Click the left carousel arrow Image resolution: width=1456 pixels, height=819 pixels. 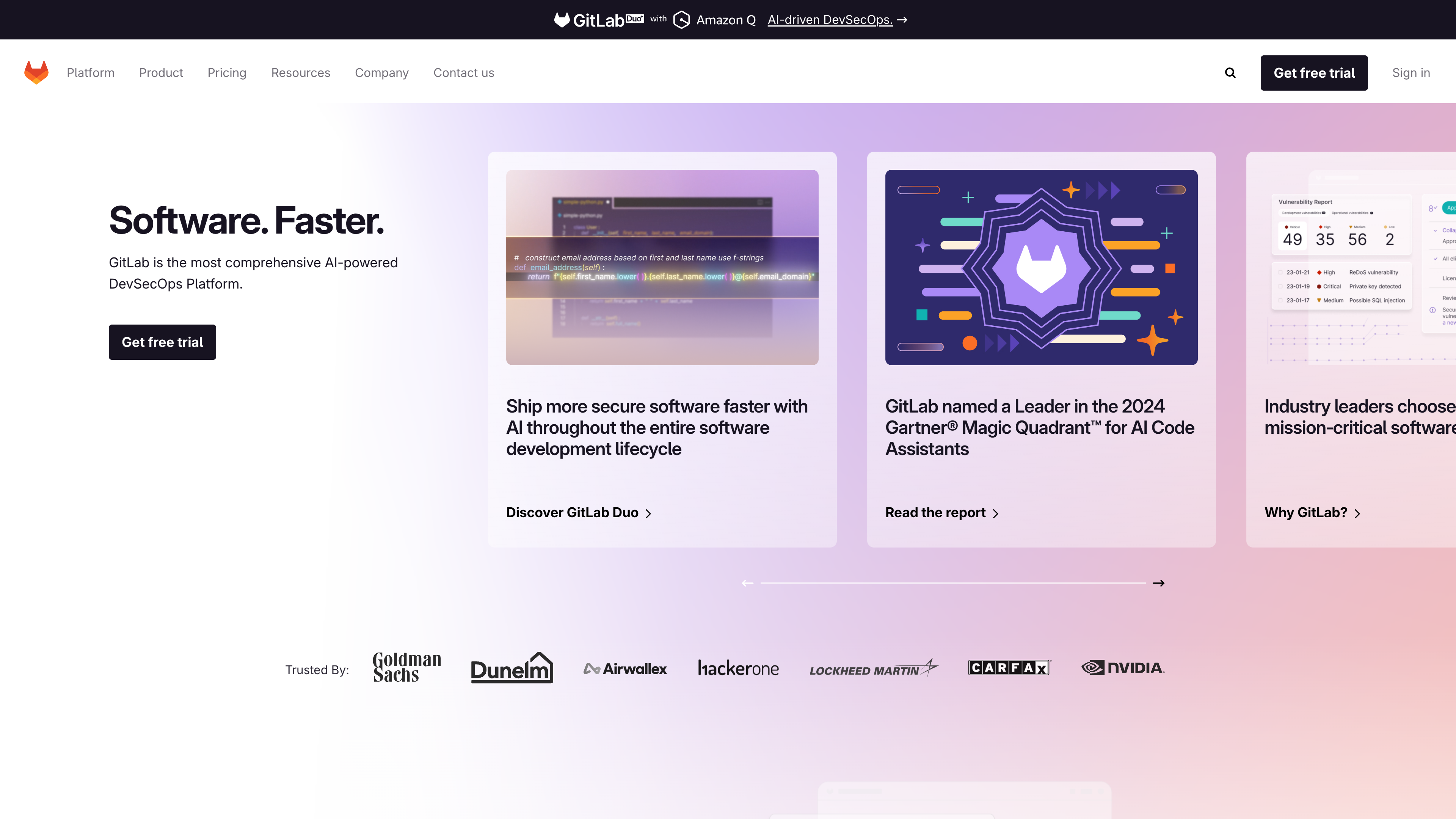747,583
